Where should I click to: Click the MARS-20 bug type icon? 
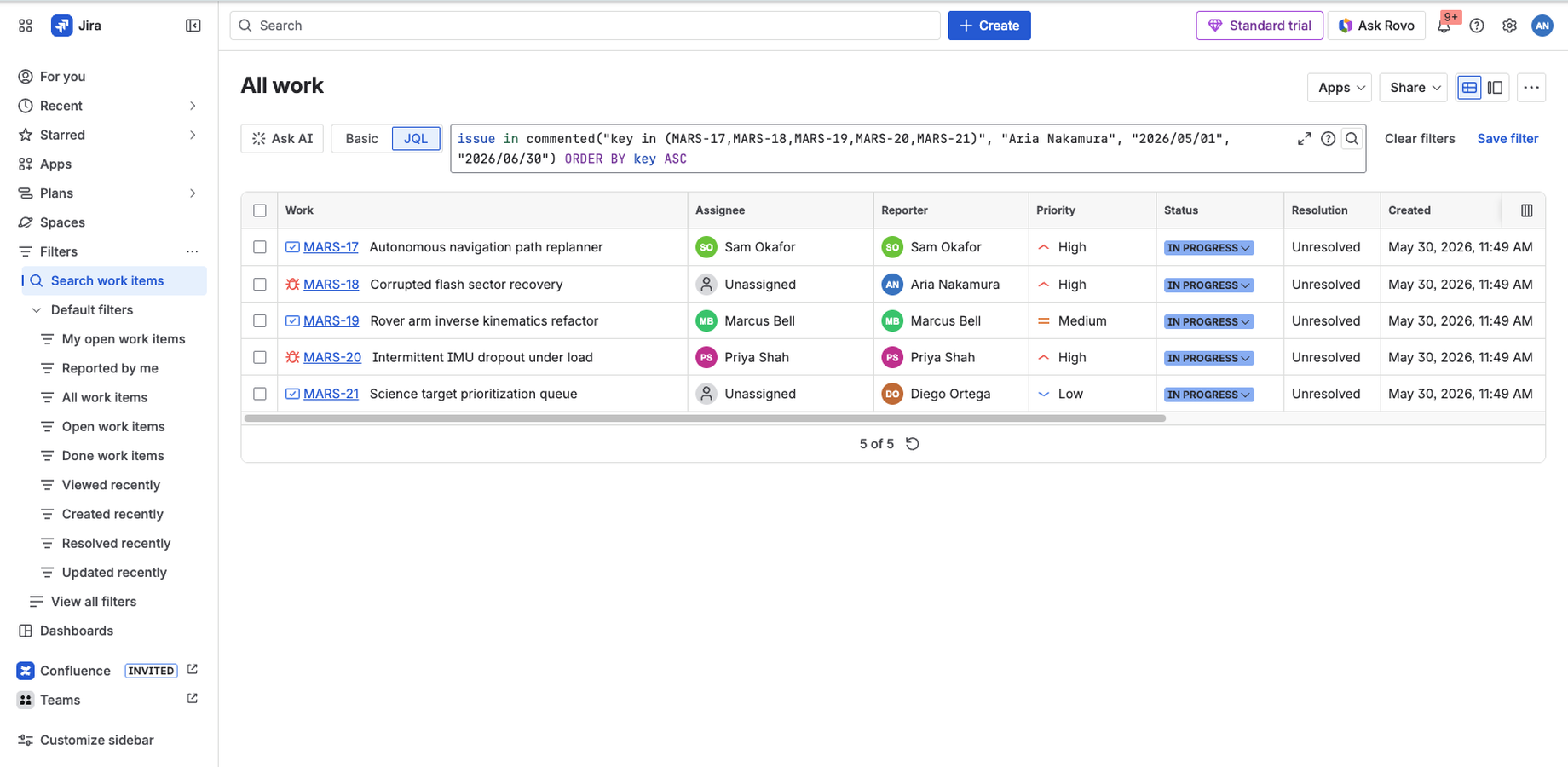coord(292,357)
